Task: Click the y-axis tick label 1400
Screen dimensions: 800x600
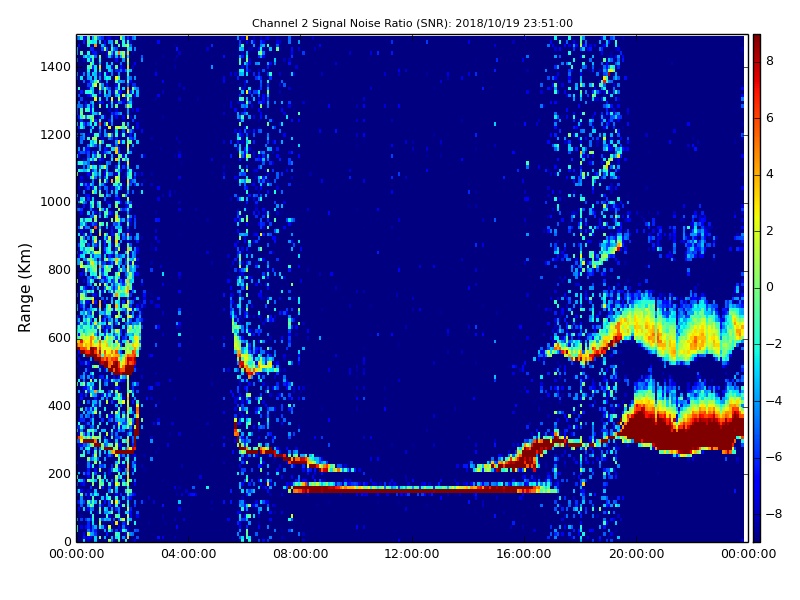Action: (55, 67)
